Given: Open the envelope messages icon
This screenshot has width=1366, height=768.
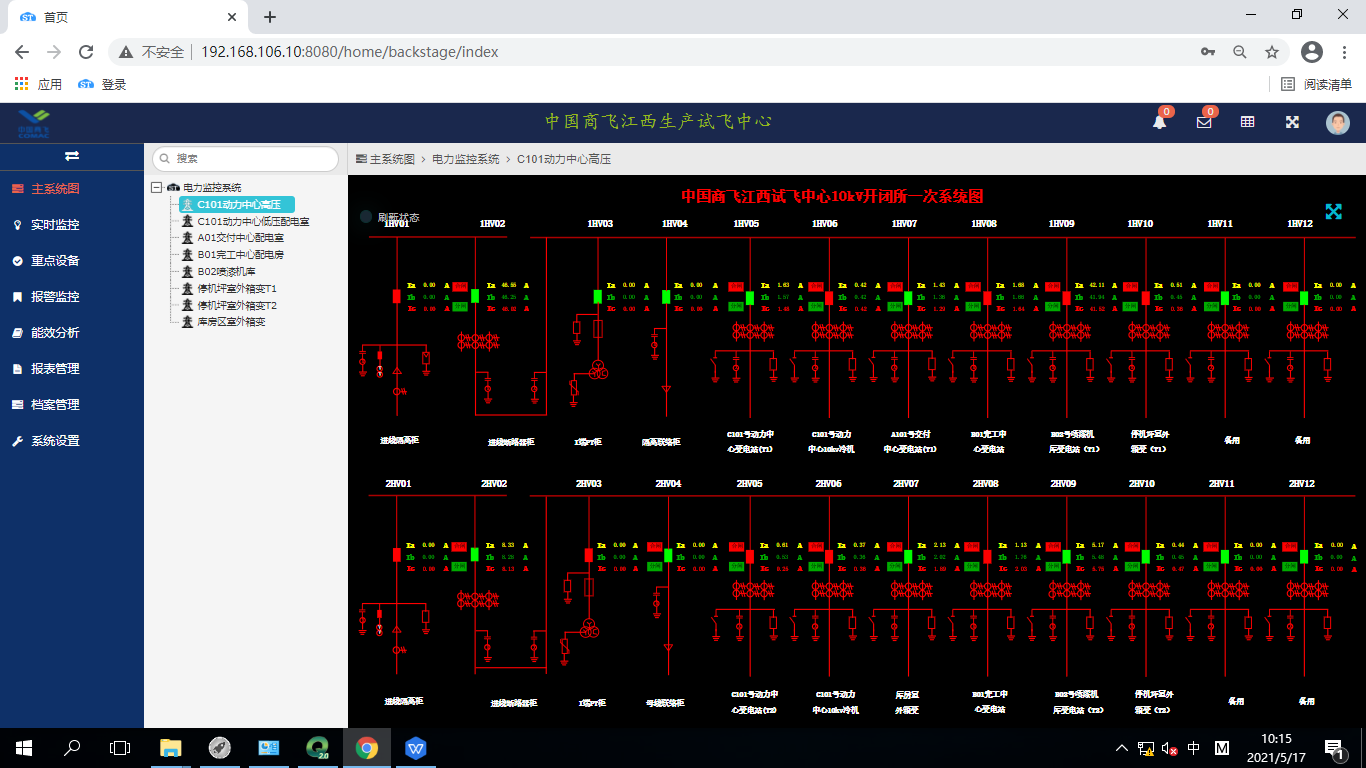Looking at the screenshot, I should coord(1204,122).
